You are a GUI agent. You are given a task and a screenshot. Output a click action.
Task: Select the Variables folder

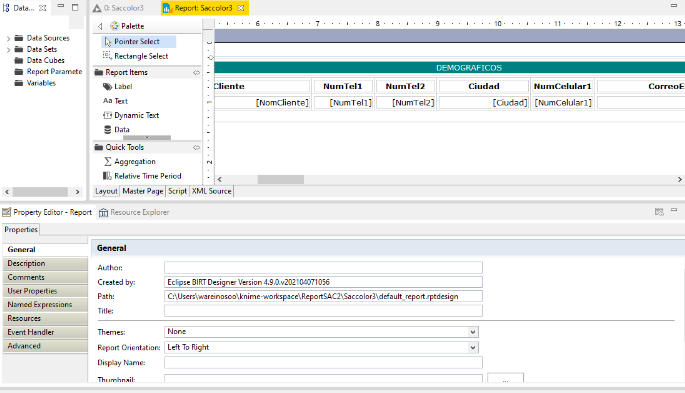41,83
